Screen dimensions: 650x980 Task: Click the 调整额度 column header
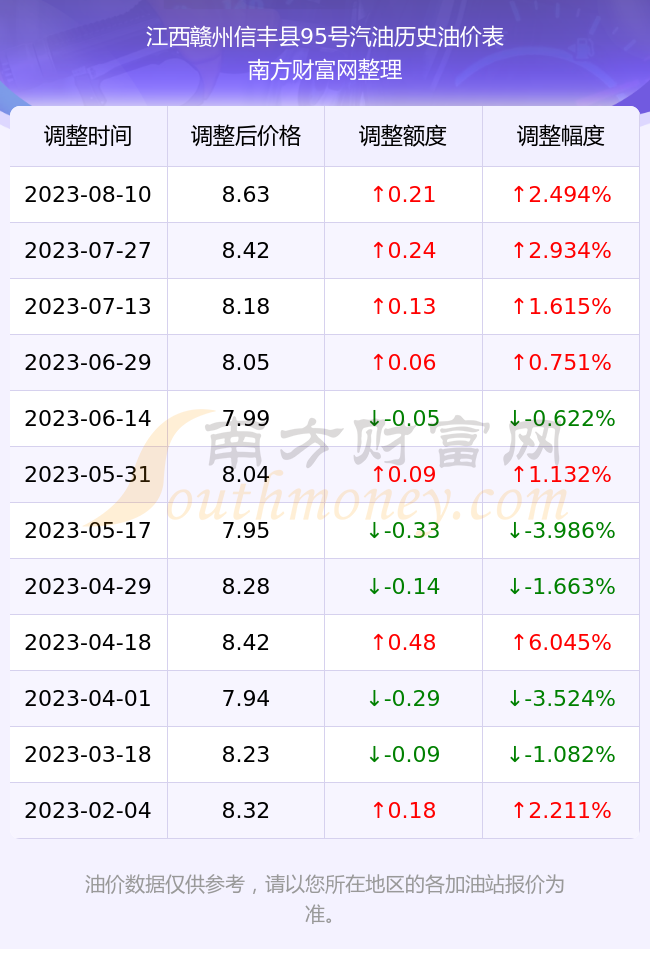pyautogui.click(x=403, y=136)
